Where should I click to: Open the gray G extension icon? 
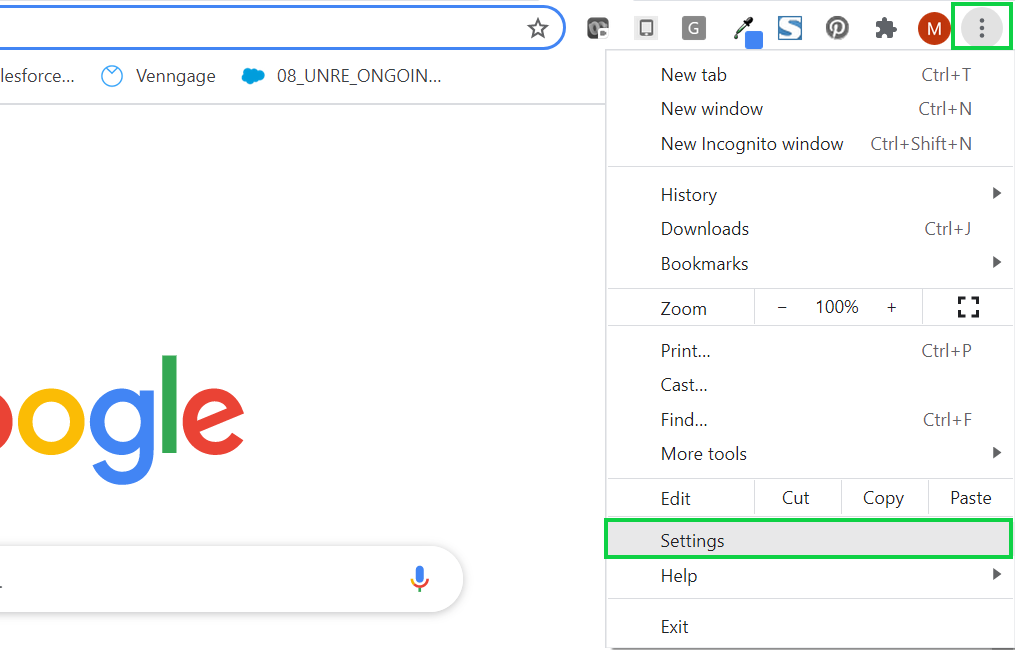click(693, 28)
